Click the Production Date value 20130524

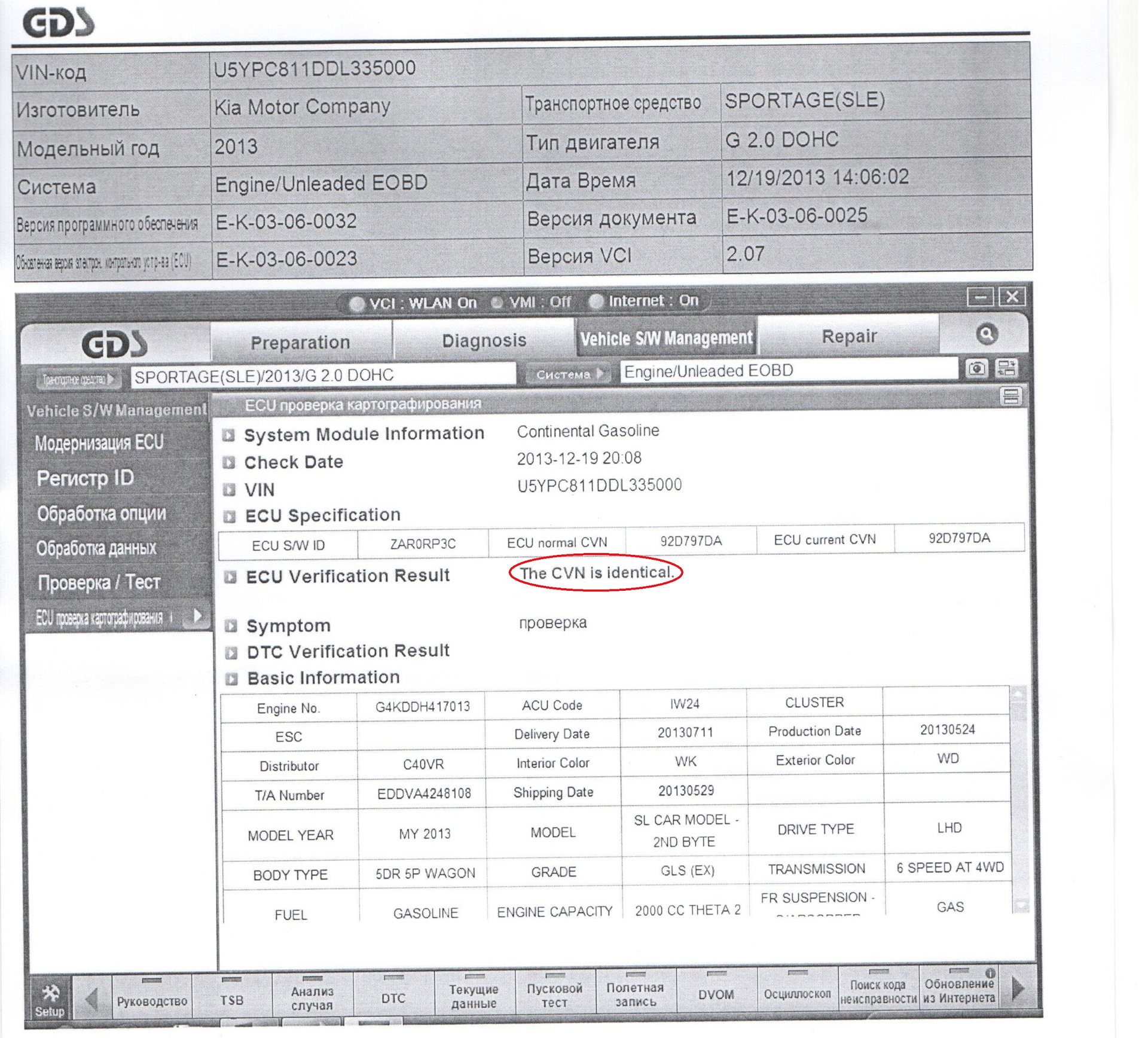(947, 729)
